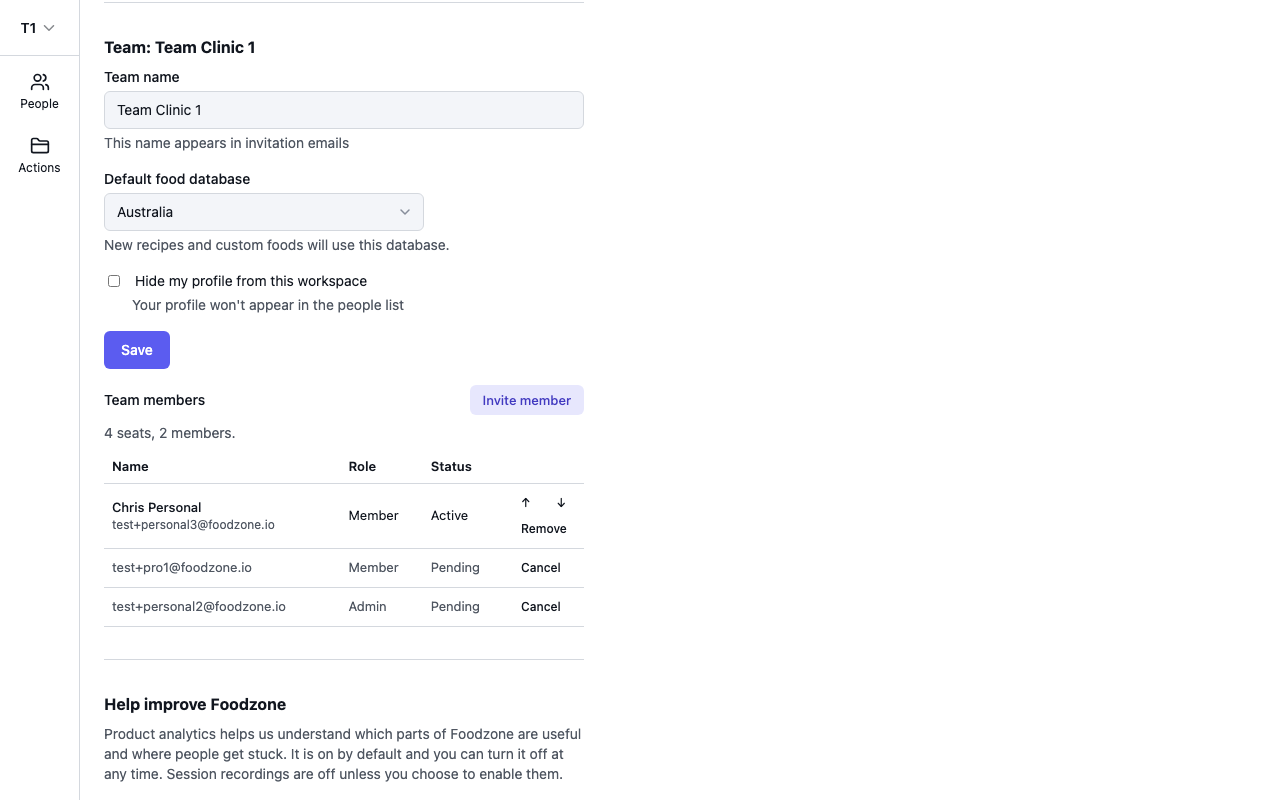Click the Name column header

point(130,467)
